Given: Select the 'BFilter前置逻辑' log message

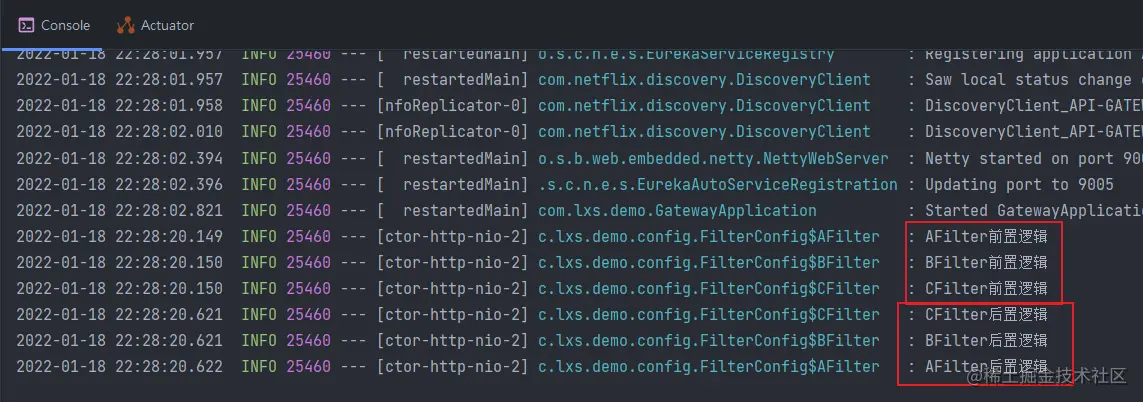Looking at the screenshot, I should [x=986, y=263].
